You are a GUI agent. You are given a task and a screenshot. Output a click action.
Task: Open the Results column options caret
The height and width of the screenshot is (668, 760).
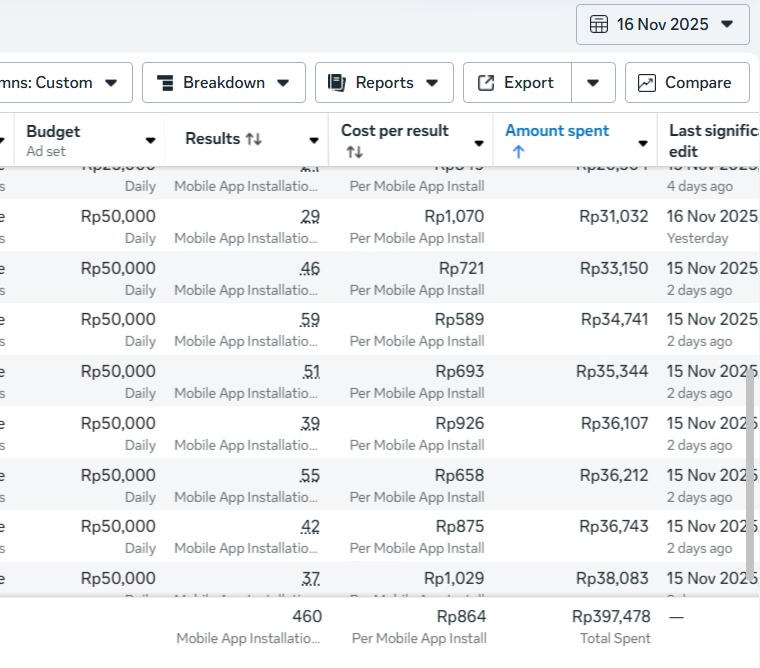(x=314, y=141)
